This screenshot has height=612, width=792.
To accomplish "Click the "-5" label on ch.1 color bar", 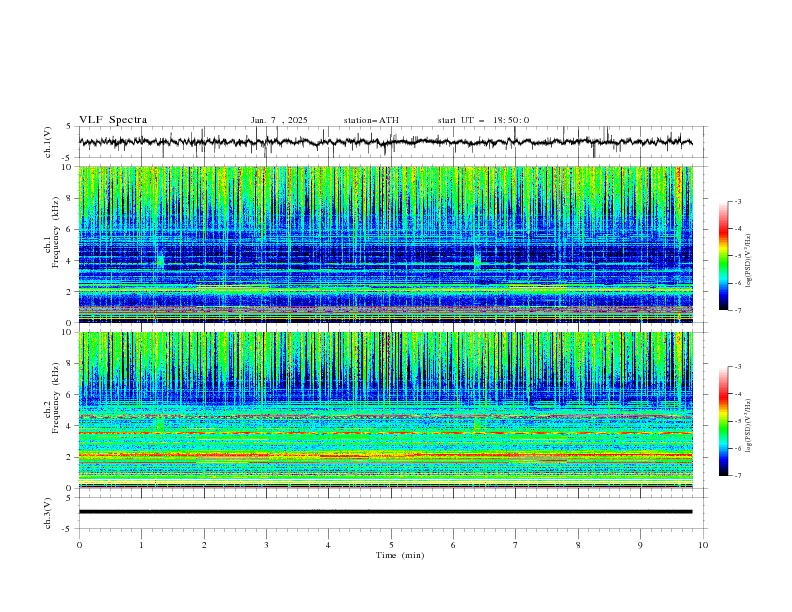I will (x=737, y=256).
